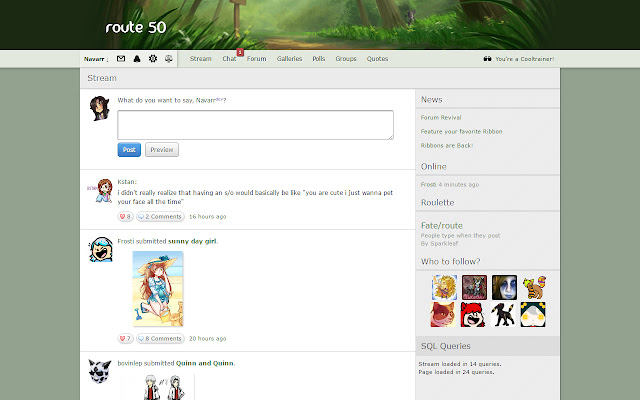Click the 20 hours ago timestamp
The height and width of the screenshot is (400, 640).
pyautogui.click(x=207, y=339)
